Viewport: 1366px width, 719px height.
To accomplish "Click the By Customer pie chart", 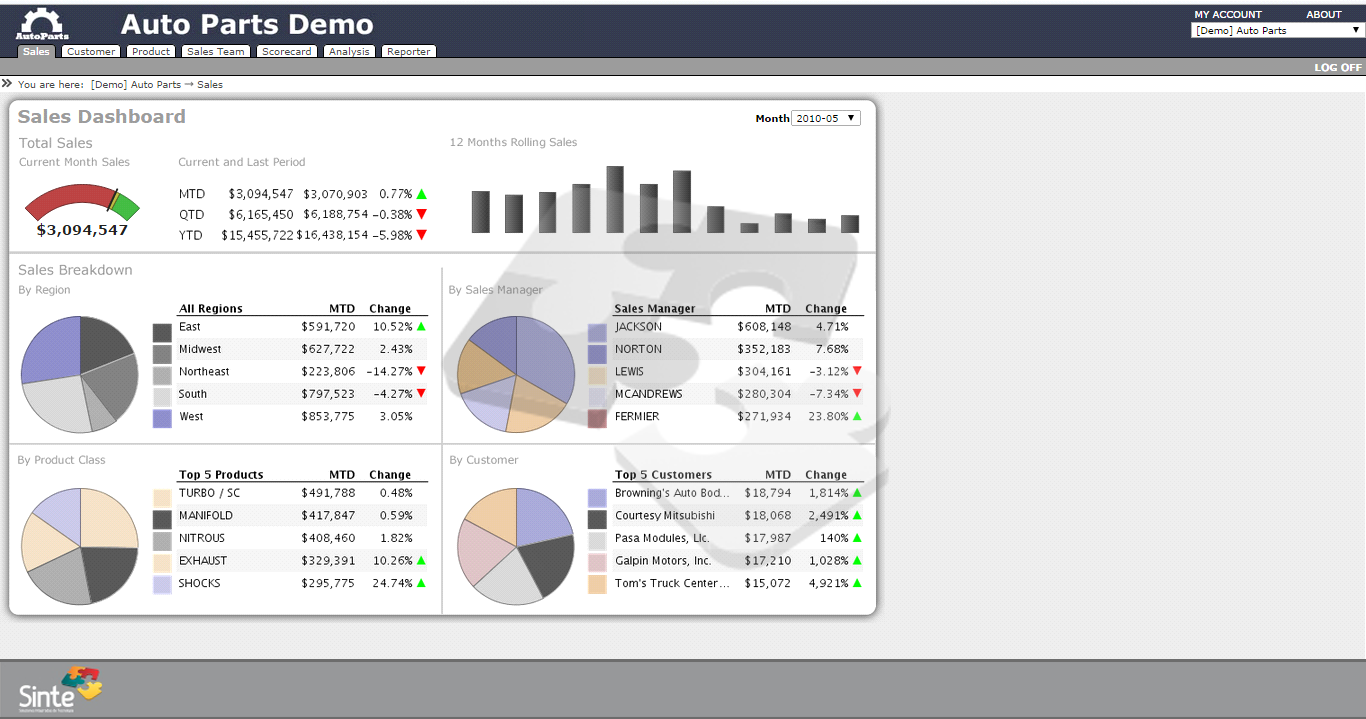I will [x=516, y=546].
